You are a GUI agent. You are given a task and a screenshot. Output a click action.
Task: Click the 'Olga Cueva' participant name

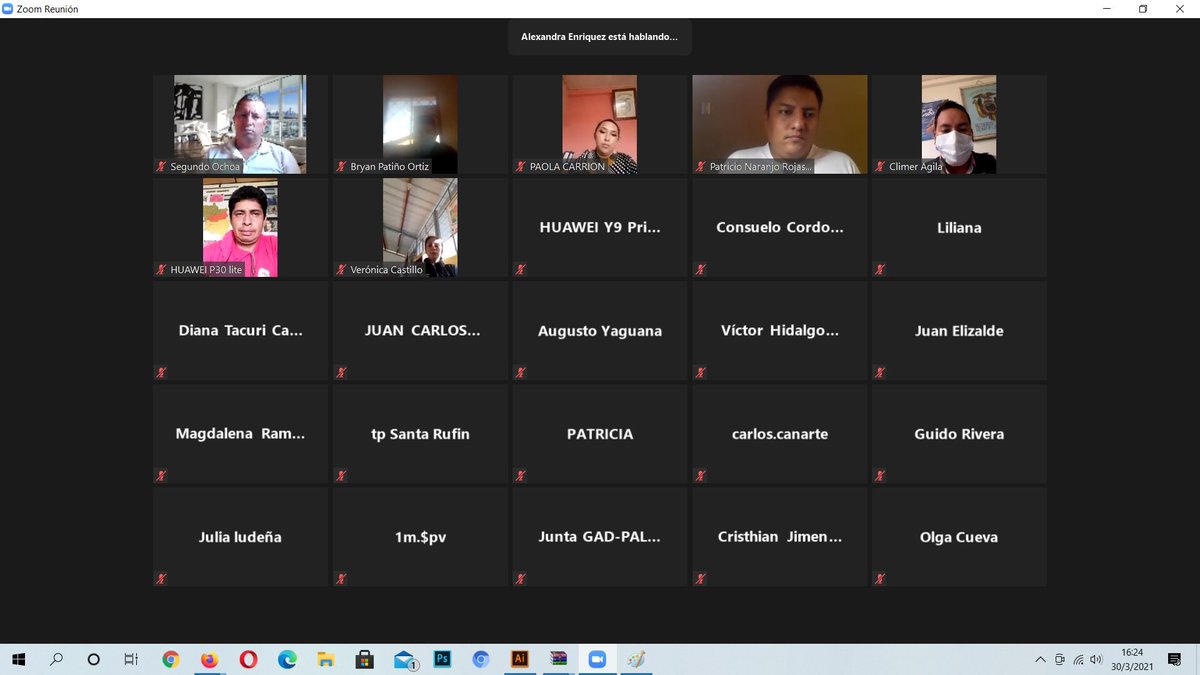coord(959,536)
